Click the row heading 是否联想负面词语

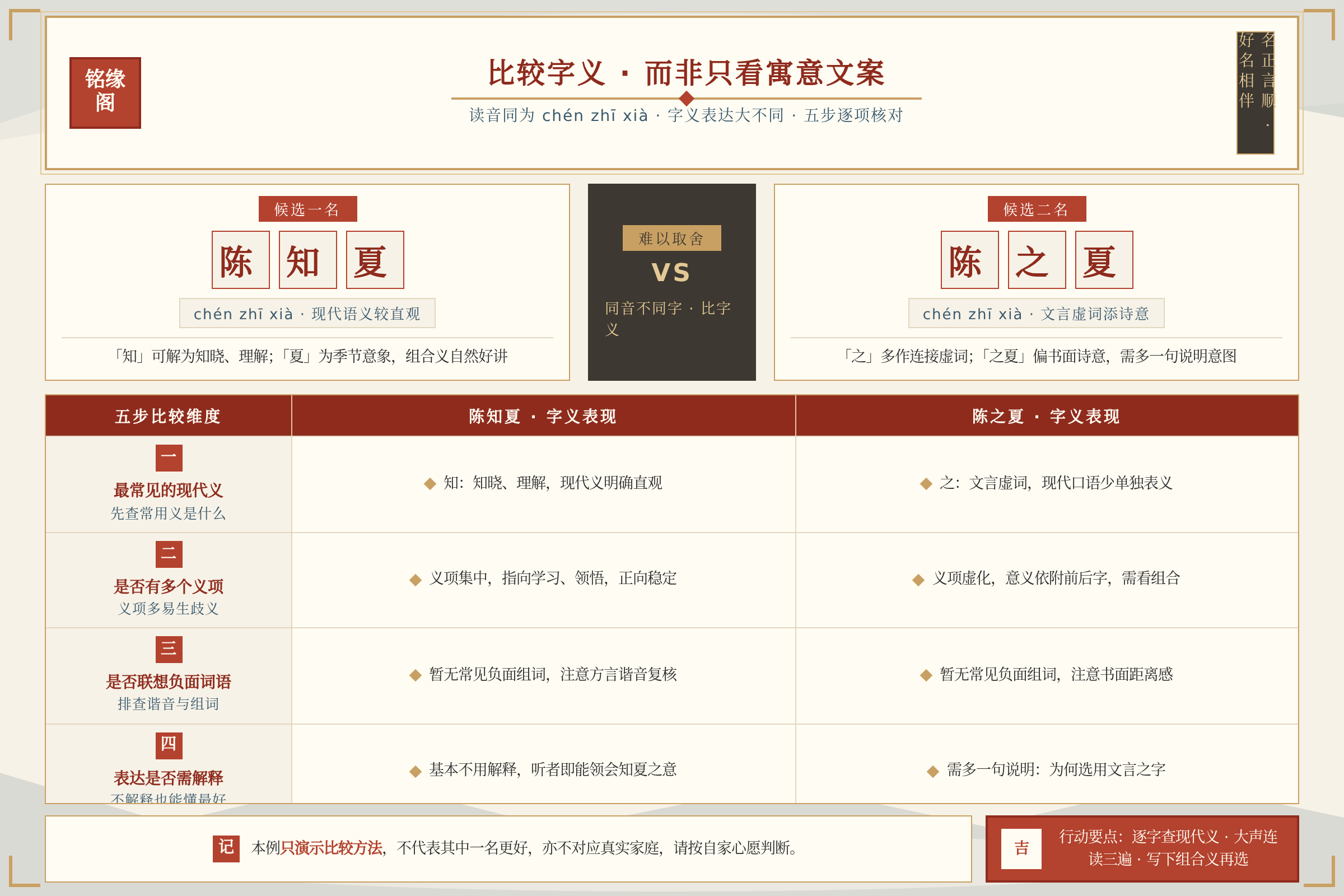tap(169, 682)
